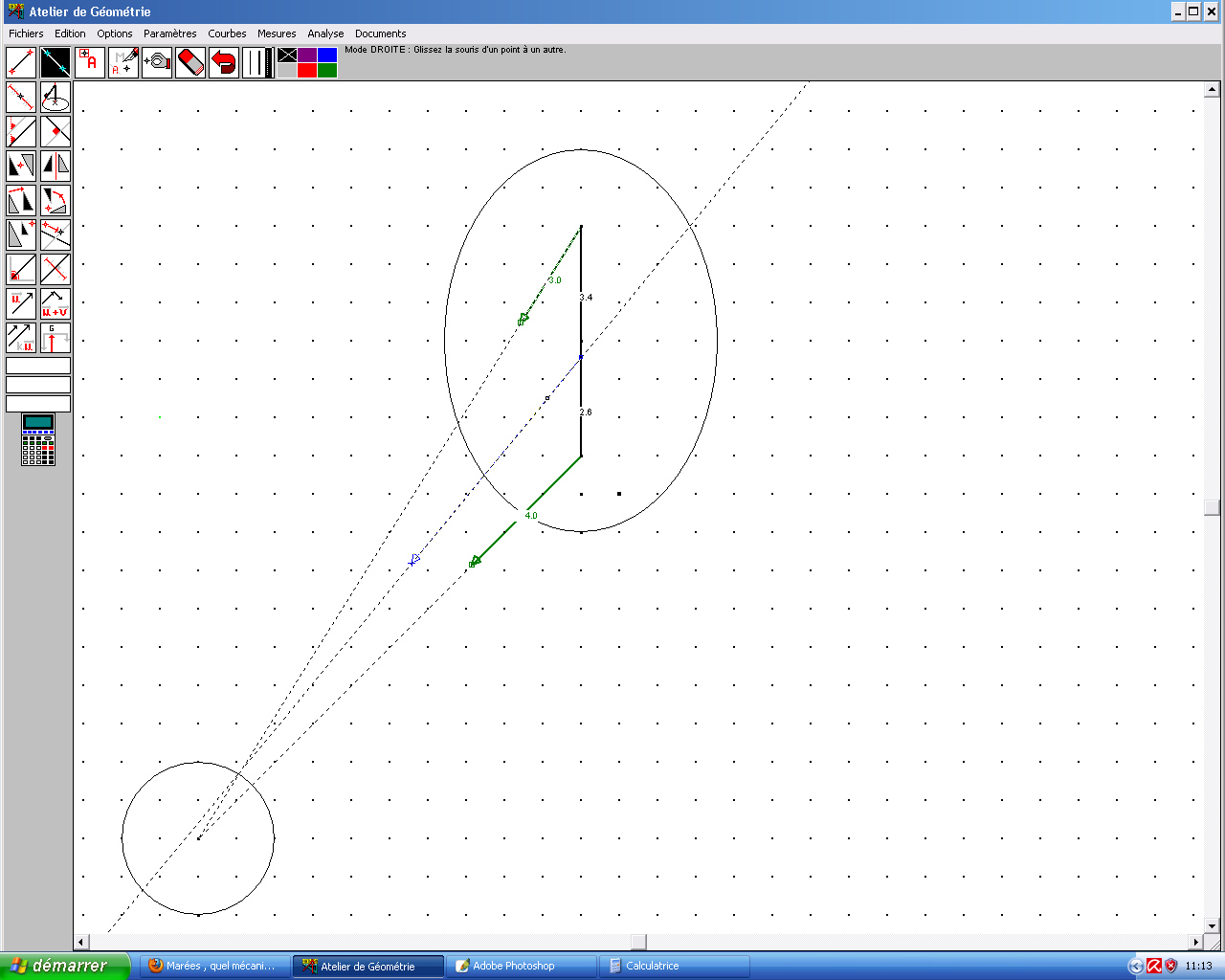Select the vector sum u+v tool

tap(56, 303)
